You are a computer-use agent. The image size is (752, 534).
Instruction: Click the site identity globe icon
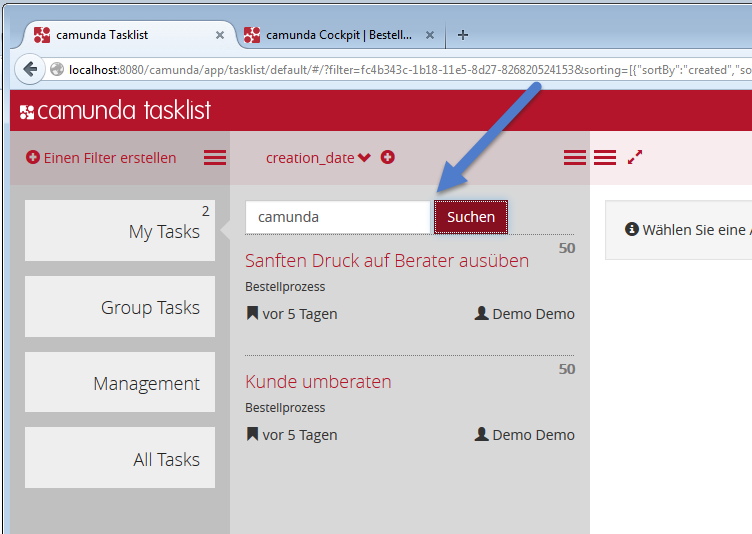point(57,70)
